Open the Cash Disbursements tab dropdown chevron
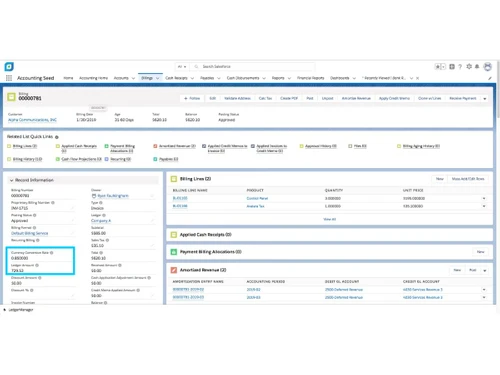 (x=264, y=78)
